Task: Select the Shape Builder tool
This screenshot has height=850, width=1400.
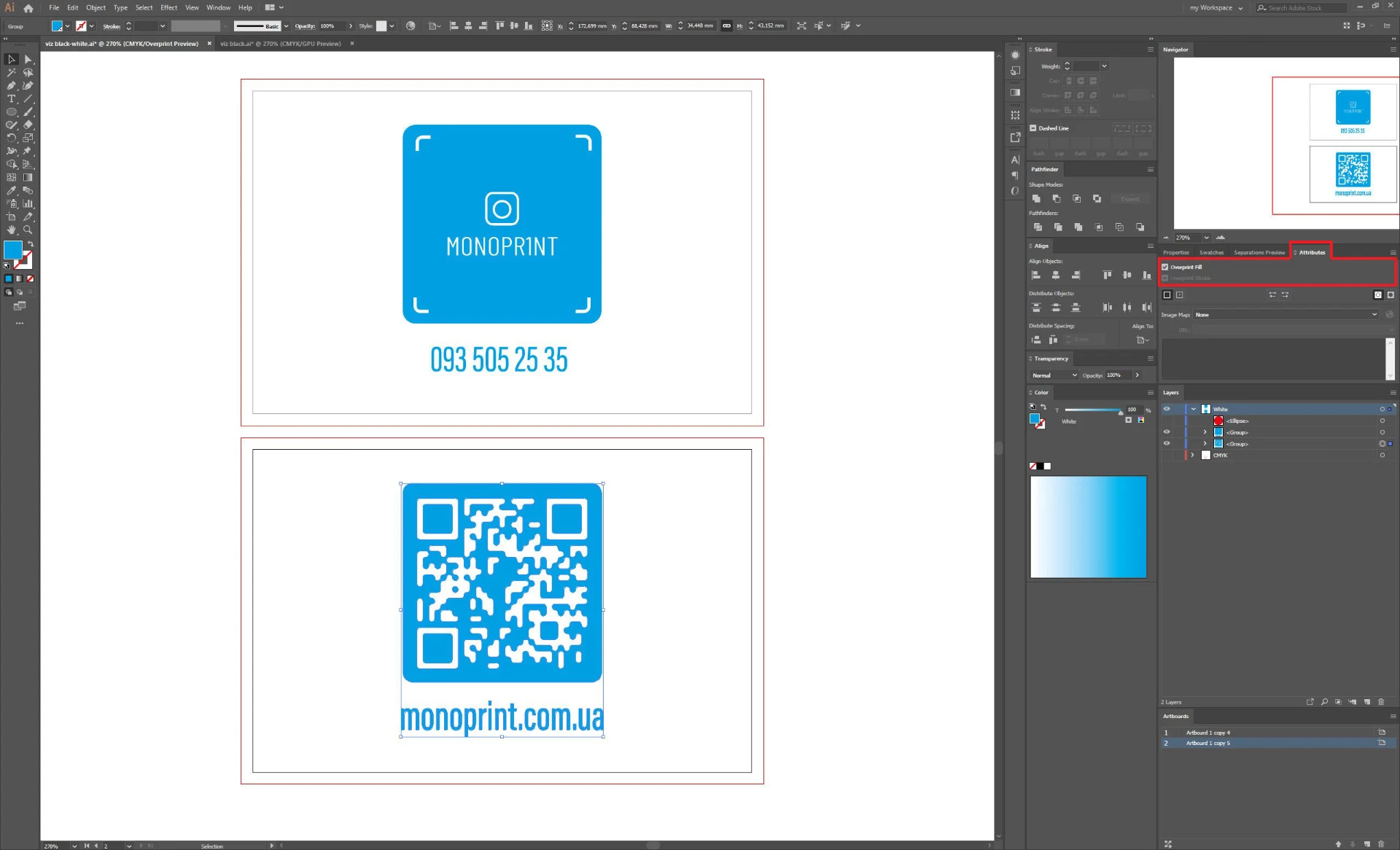Action: pos(11,164)
